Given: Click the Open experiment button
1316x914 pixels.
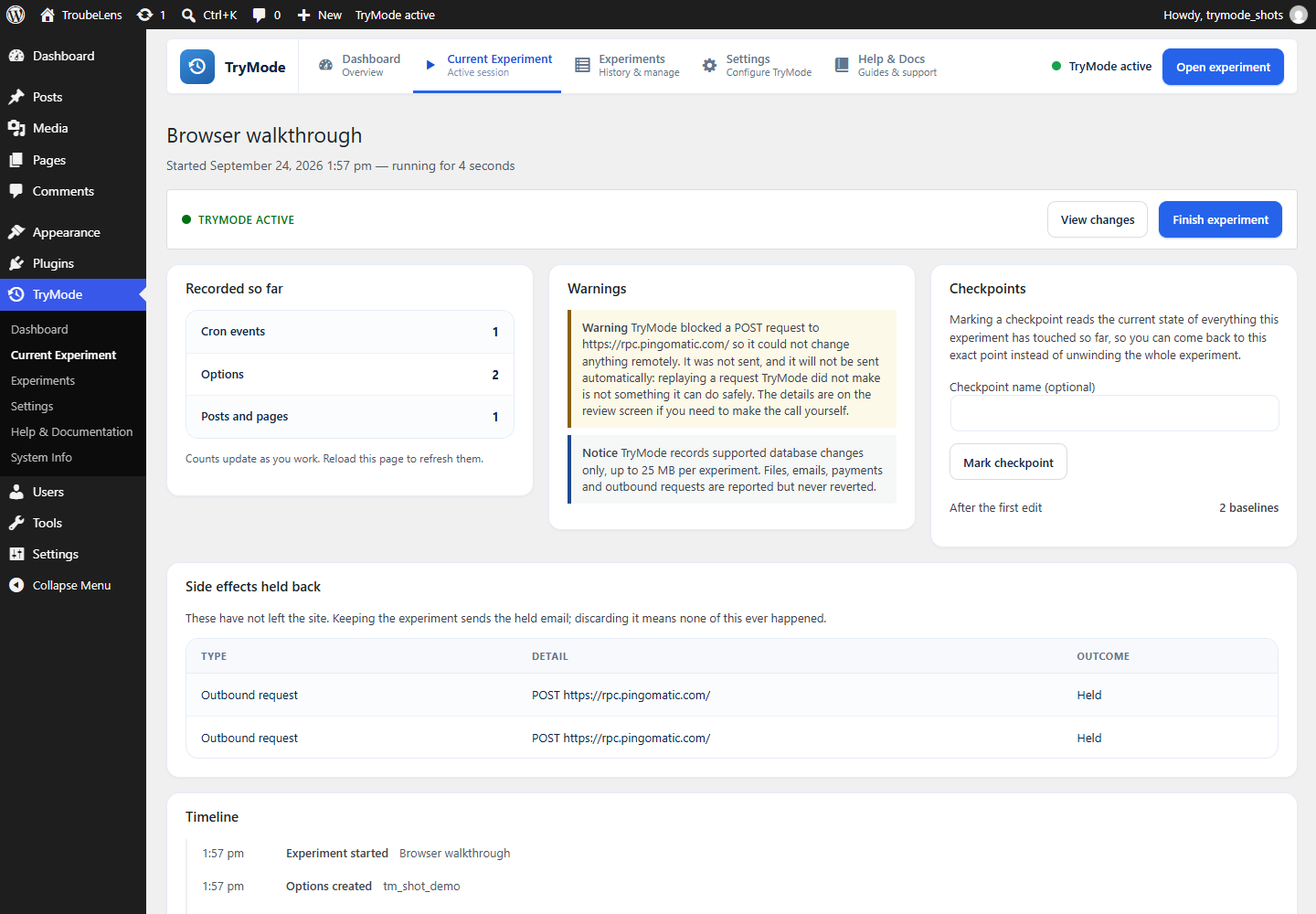Looking at the screenshot, I should tap(1223, 67).
